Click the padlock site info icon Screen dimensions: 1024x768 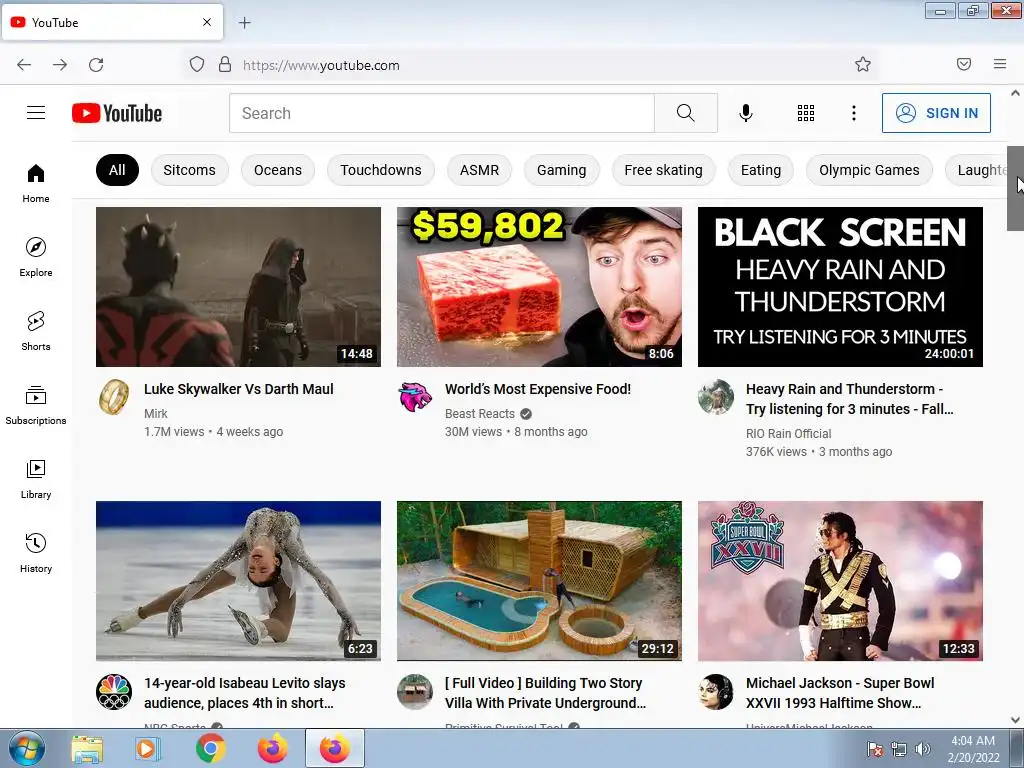[225, 64]
